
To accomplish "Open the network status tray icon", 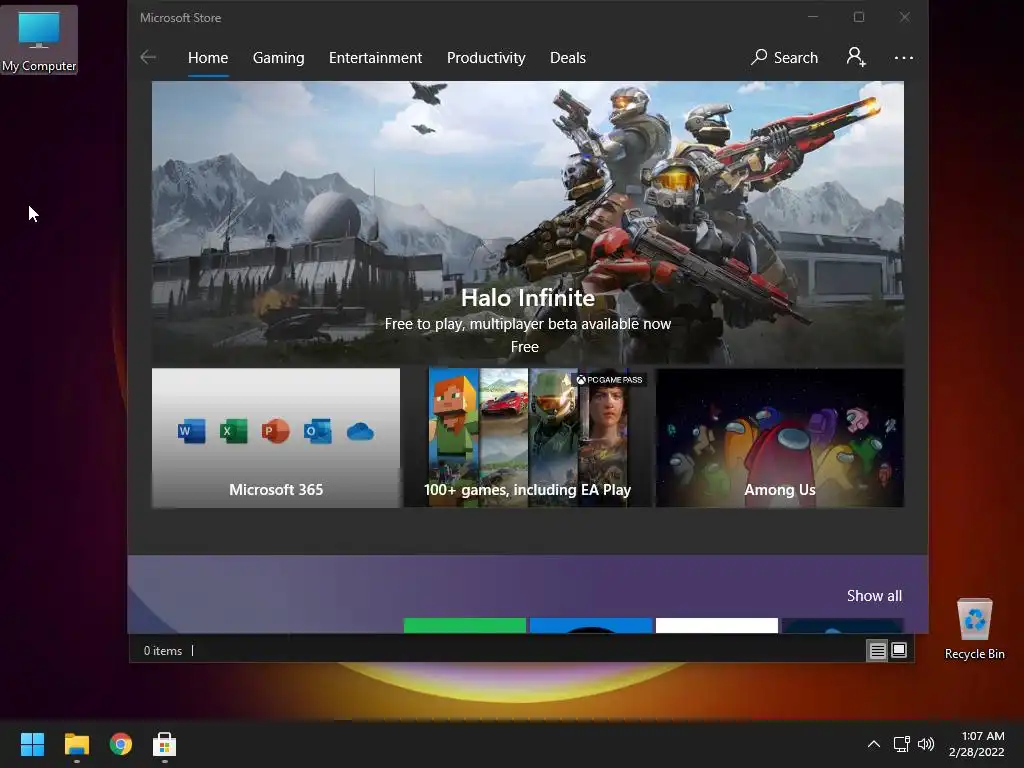I will click(901, 744).
